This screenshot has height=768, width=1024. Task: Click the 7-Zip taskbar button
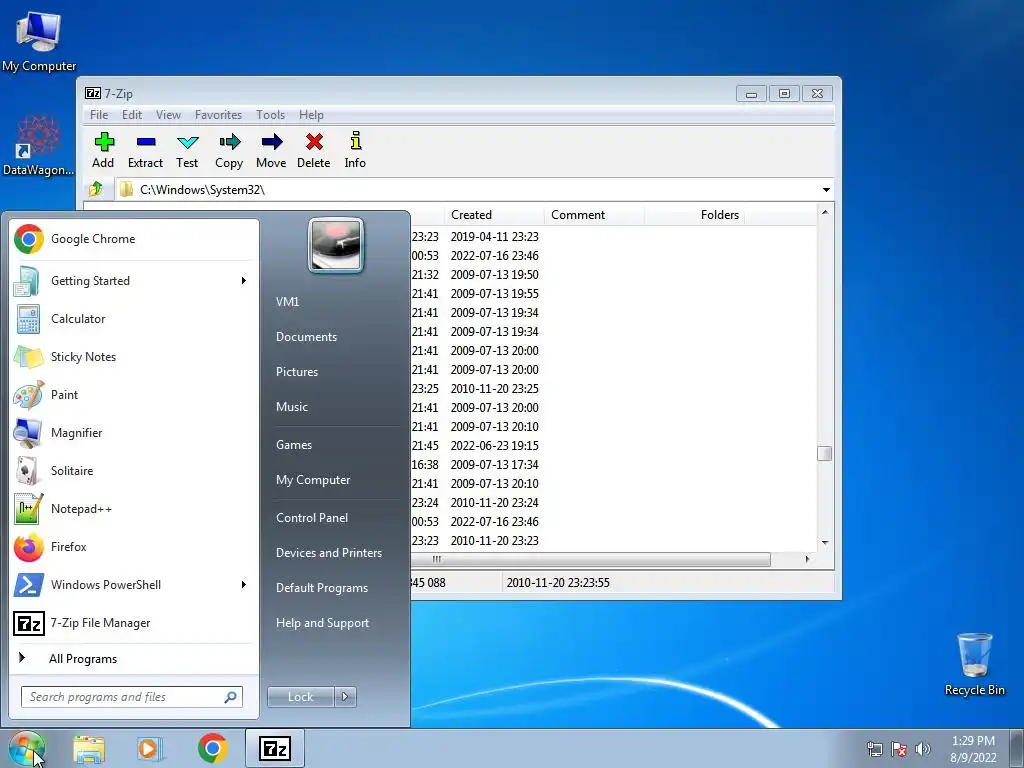pyautogui.click(x=275, y=748)
